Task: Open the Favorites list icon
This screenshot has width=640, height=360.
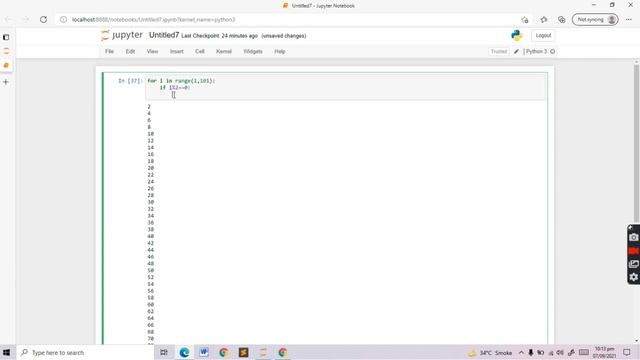Action: (x=544, y=20)
